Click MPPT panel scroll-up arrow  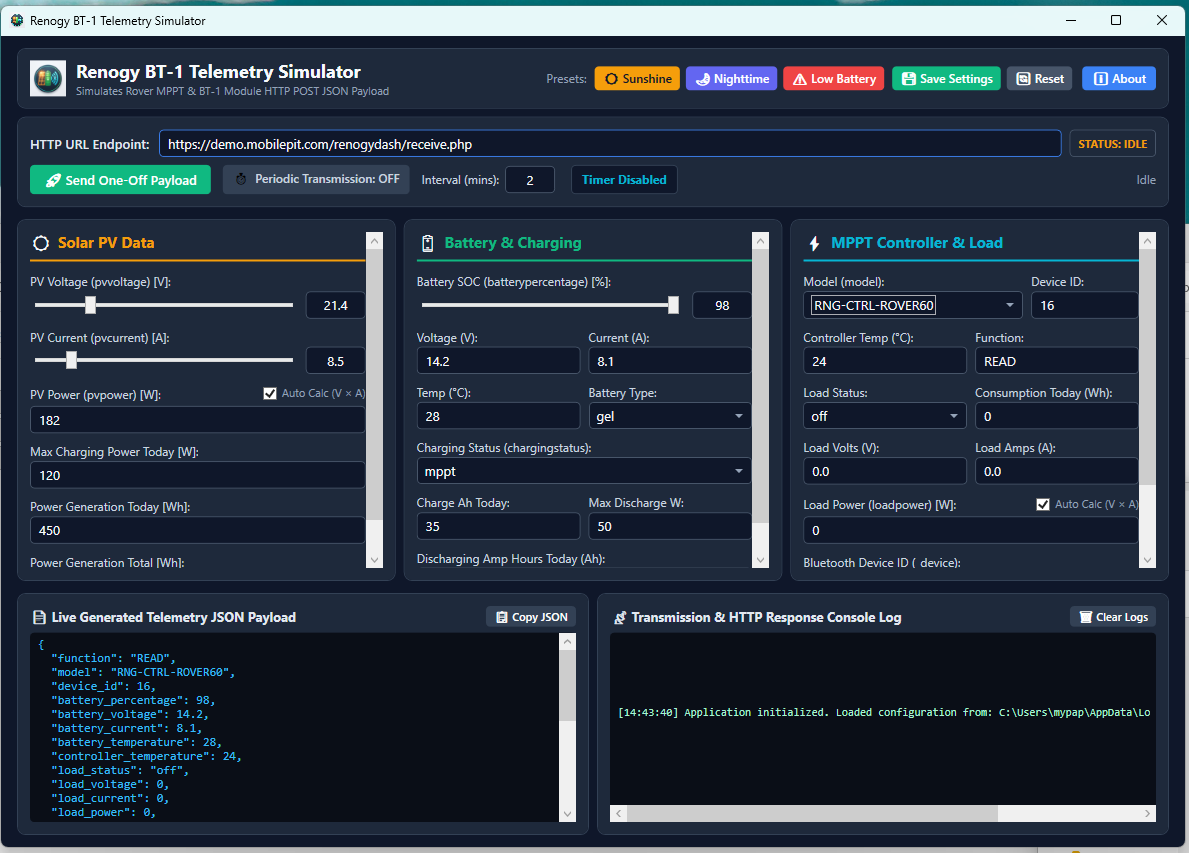click(1147, 241)
